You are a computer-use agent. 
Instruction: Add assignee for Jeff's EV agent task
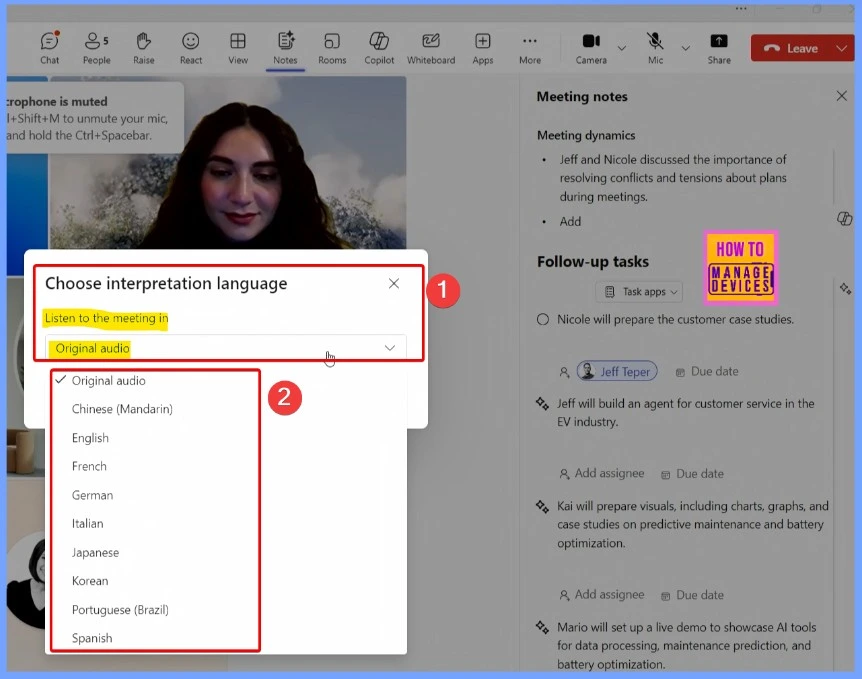click(601, 473)
